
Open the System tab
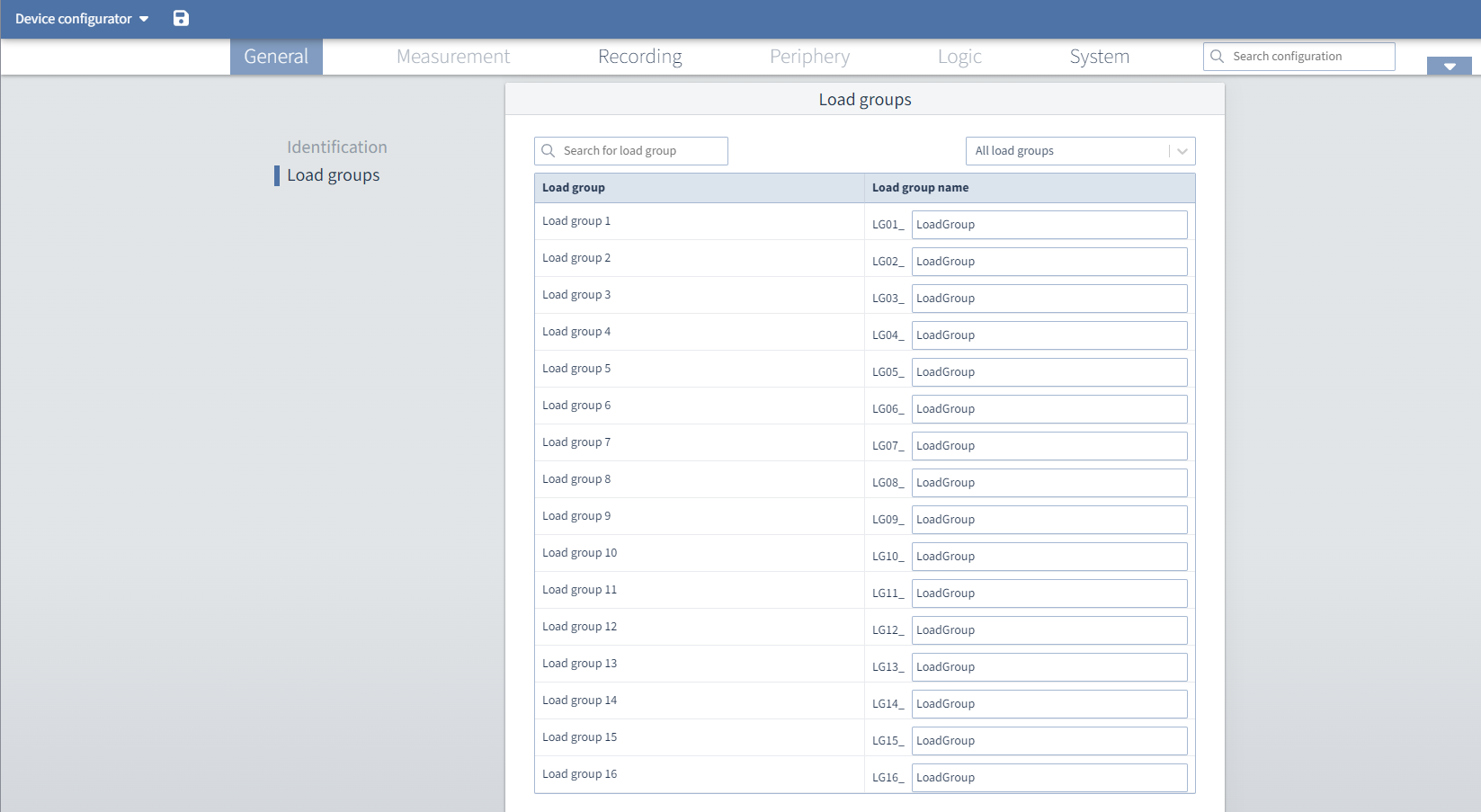tap(1099, 56)
